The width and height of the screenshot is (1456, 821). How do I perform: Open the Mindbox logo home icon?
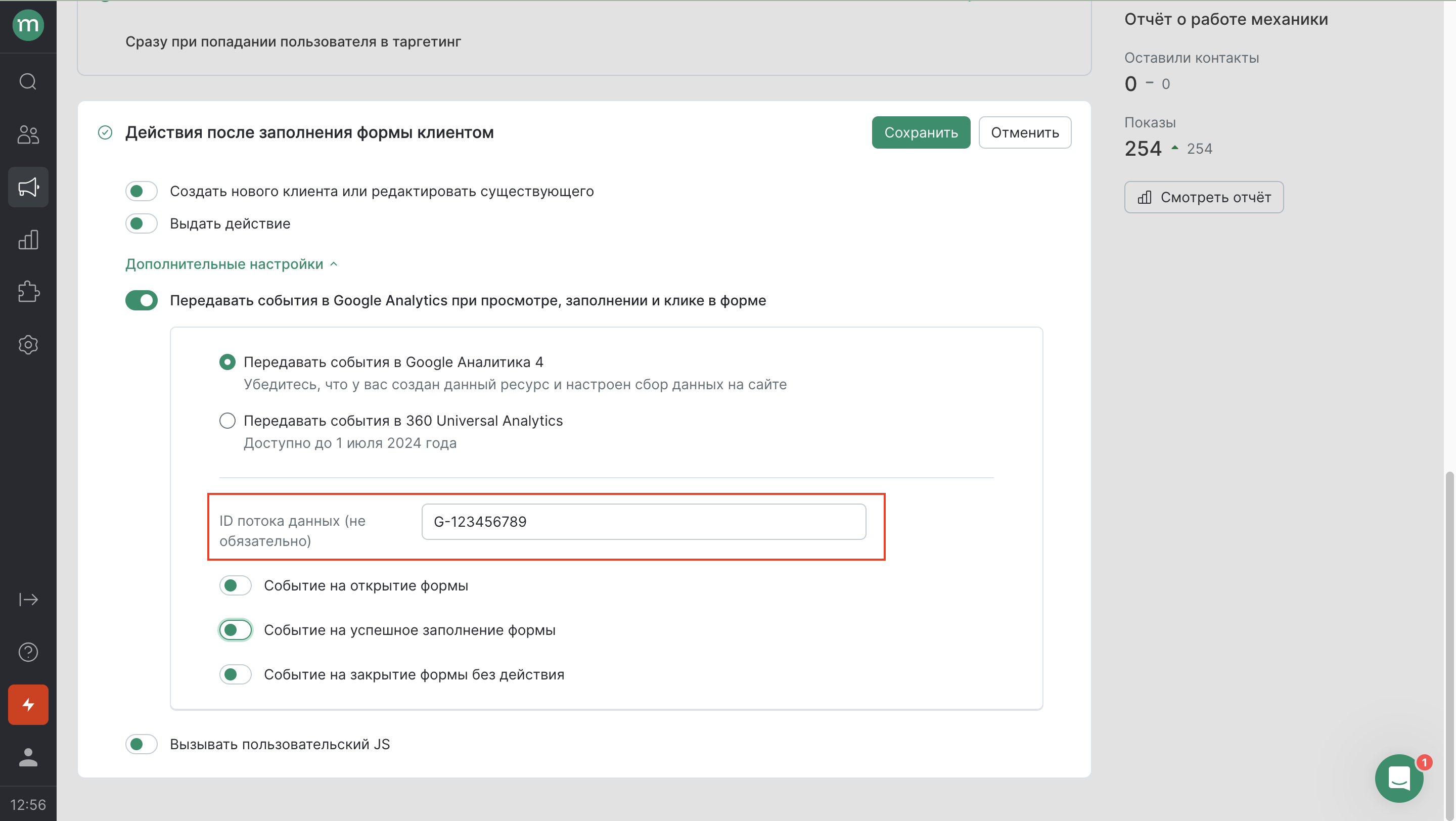coord(28,25)
